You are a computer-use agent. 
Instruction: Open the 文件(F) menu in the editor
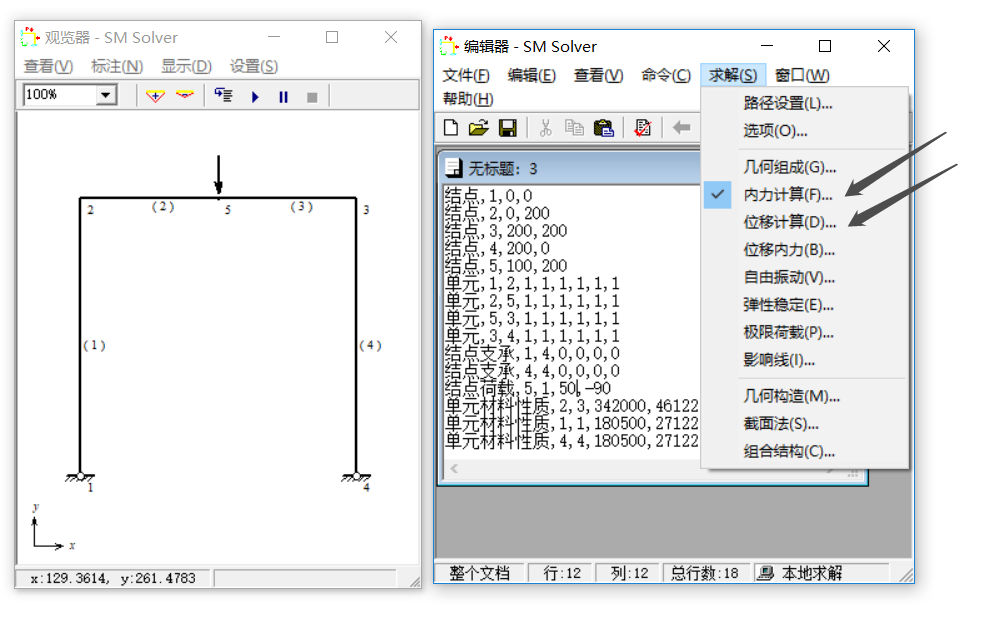point(466,76)
